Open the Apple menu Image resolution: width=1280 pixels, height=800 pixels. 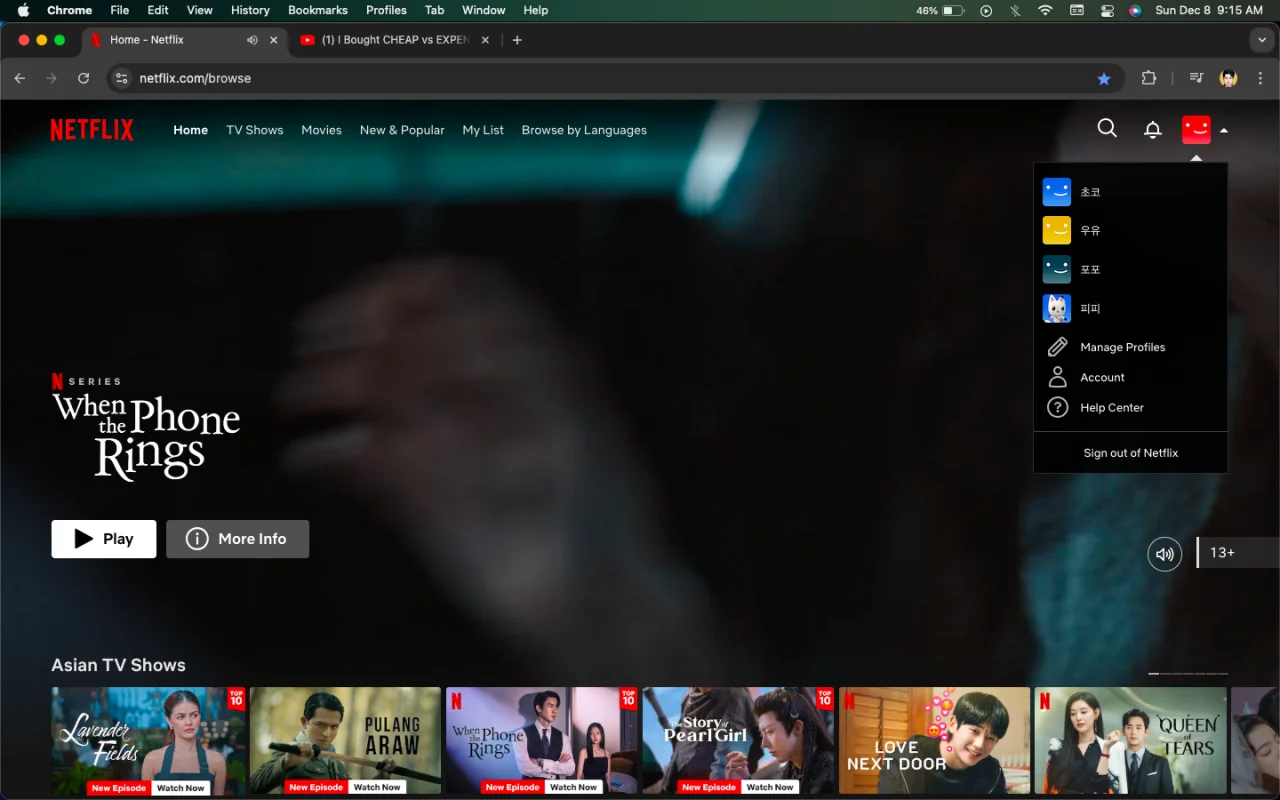(x=23, y=10)
